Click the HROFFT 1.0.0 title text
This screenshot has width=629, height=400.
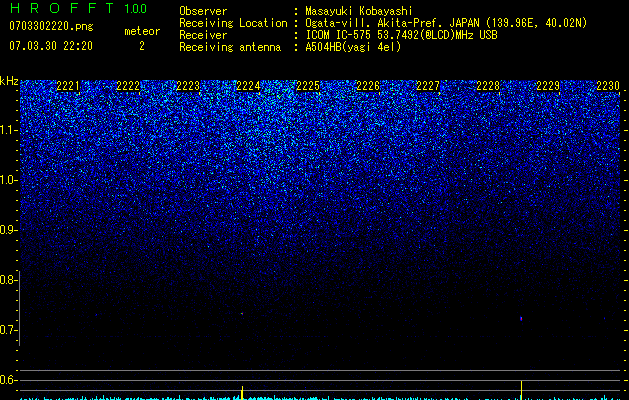(x=79, y=8)
